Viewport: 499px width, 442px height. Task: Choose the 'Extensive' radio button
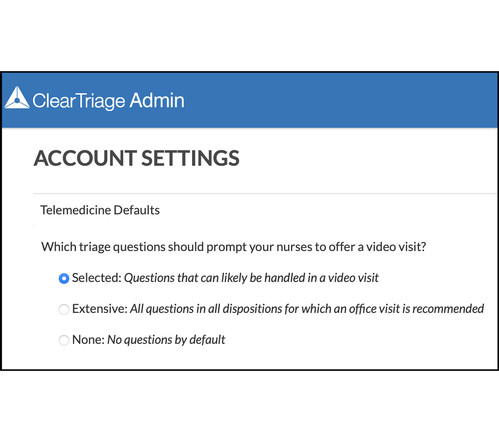coord(64,309)
